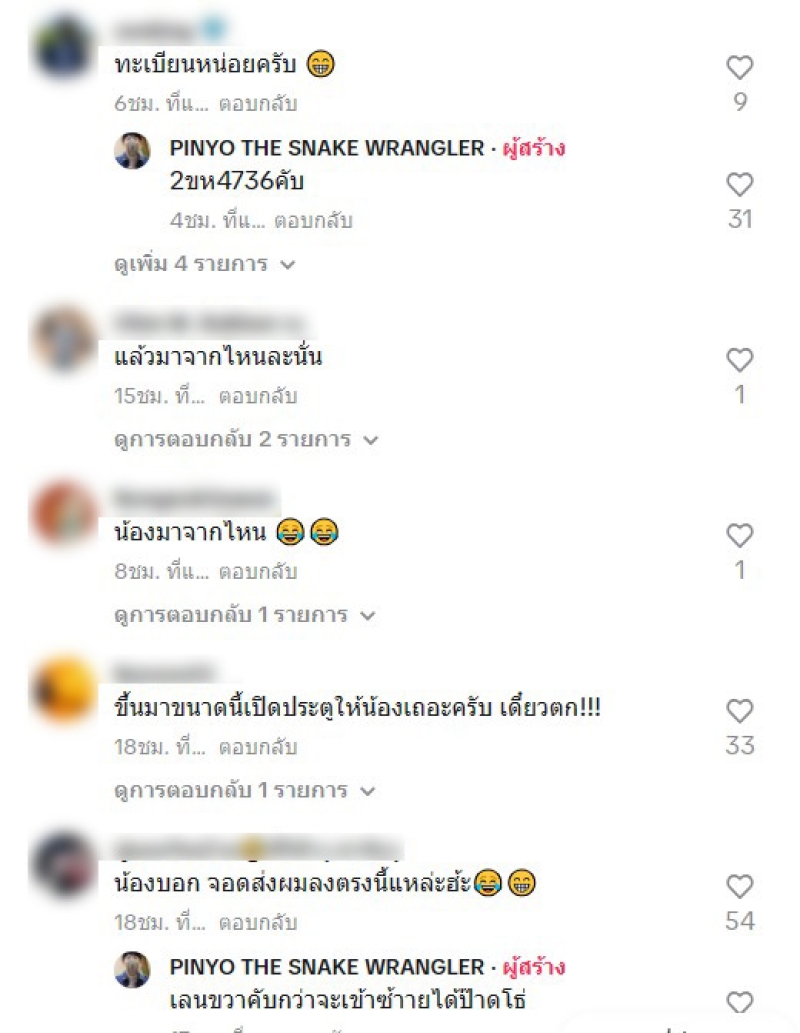Expand replies under 'น้องมาจากไหน' comment
Image resolution: width=800 pixels, height=1033 pixels.
[244, 615]
